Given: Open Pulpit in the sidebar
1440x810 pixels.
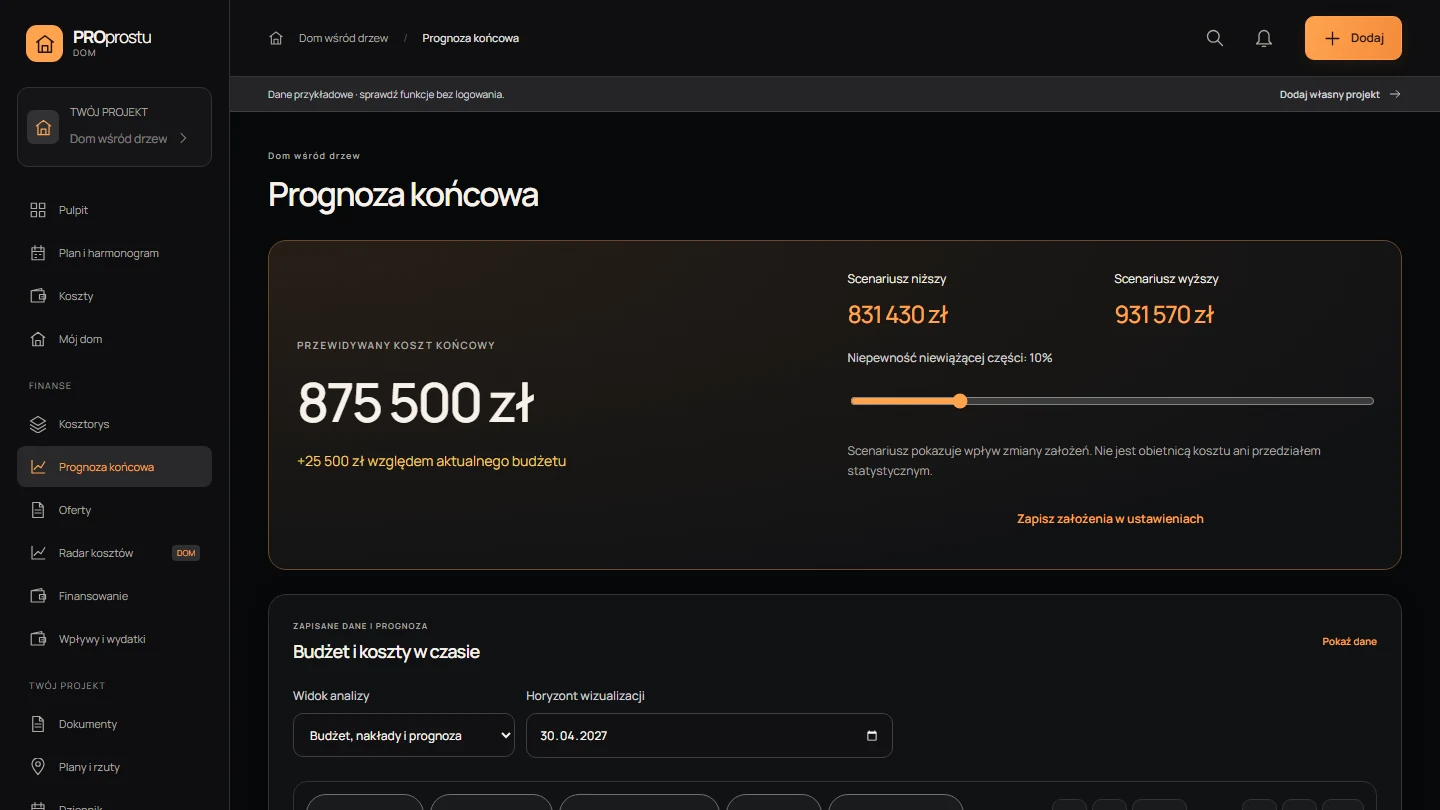Looking at the screenshot, I should tap(114, 210).
